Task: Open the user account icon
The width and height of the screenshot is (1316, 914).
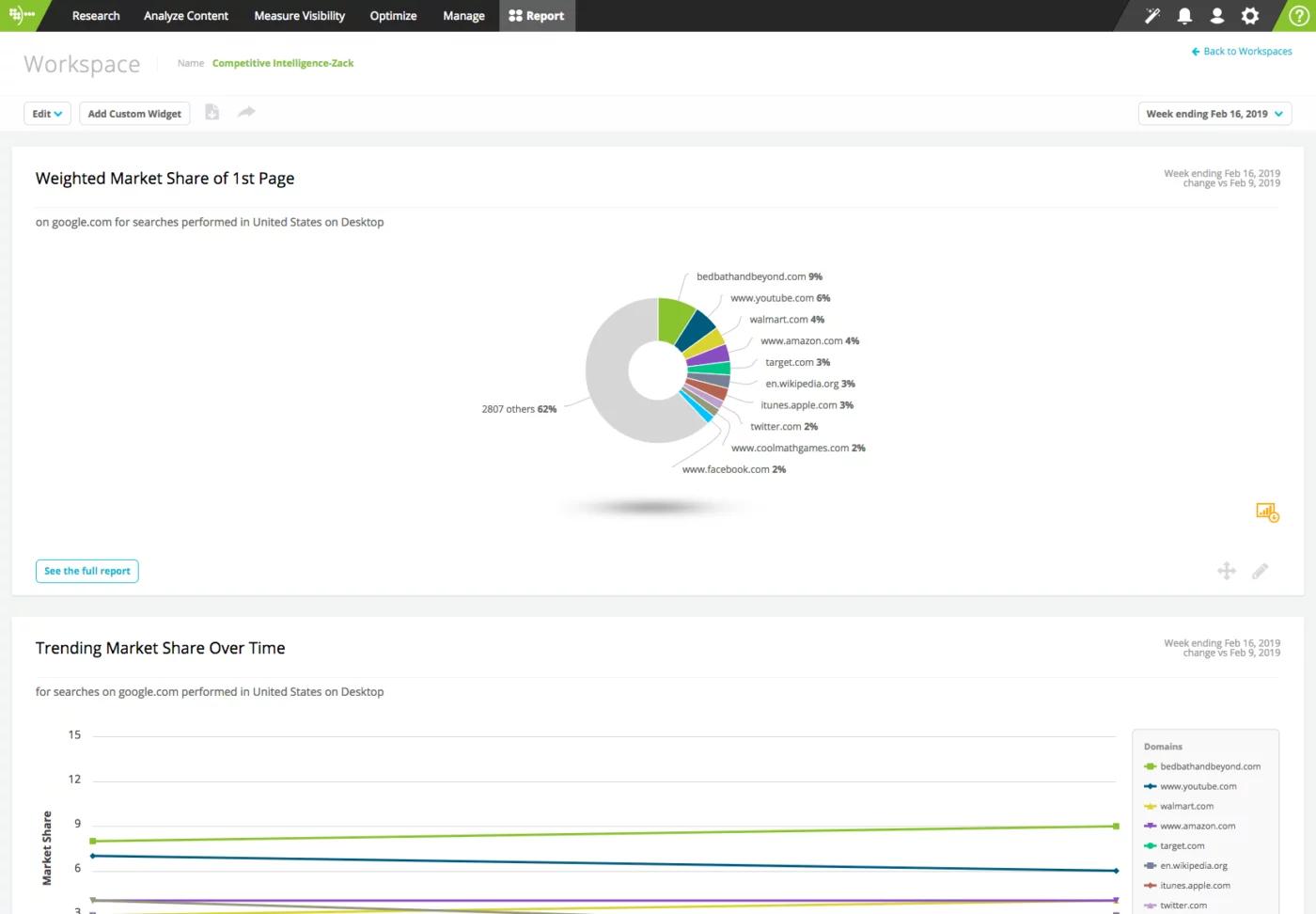Action: point(1216,15)
